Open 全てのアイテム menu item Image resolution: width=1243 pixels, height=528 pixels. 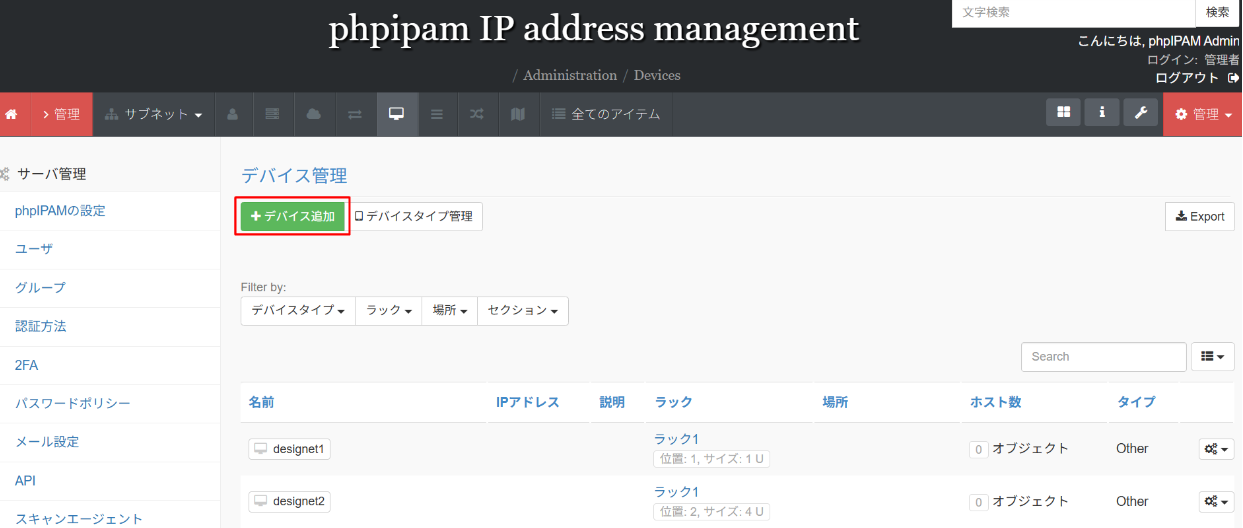pos(607,114)
